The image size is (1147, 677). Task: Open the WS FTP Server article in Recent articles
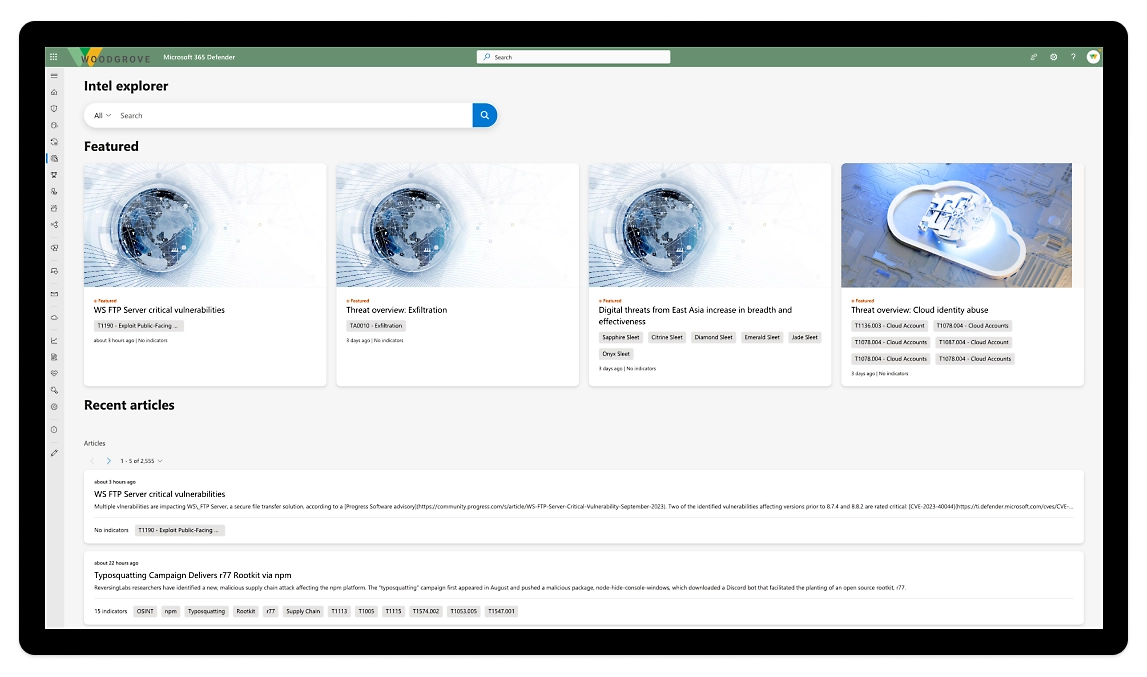click(x=159, y=494)
